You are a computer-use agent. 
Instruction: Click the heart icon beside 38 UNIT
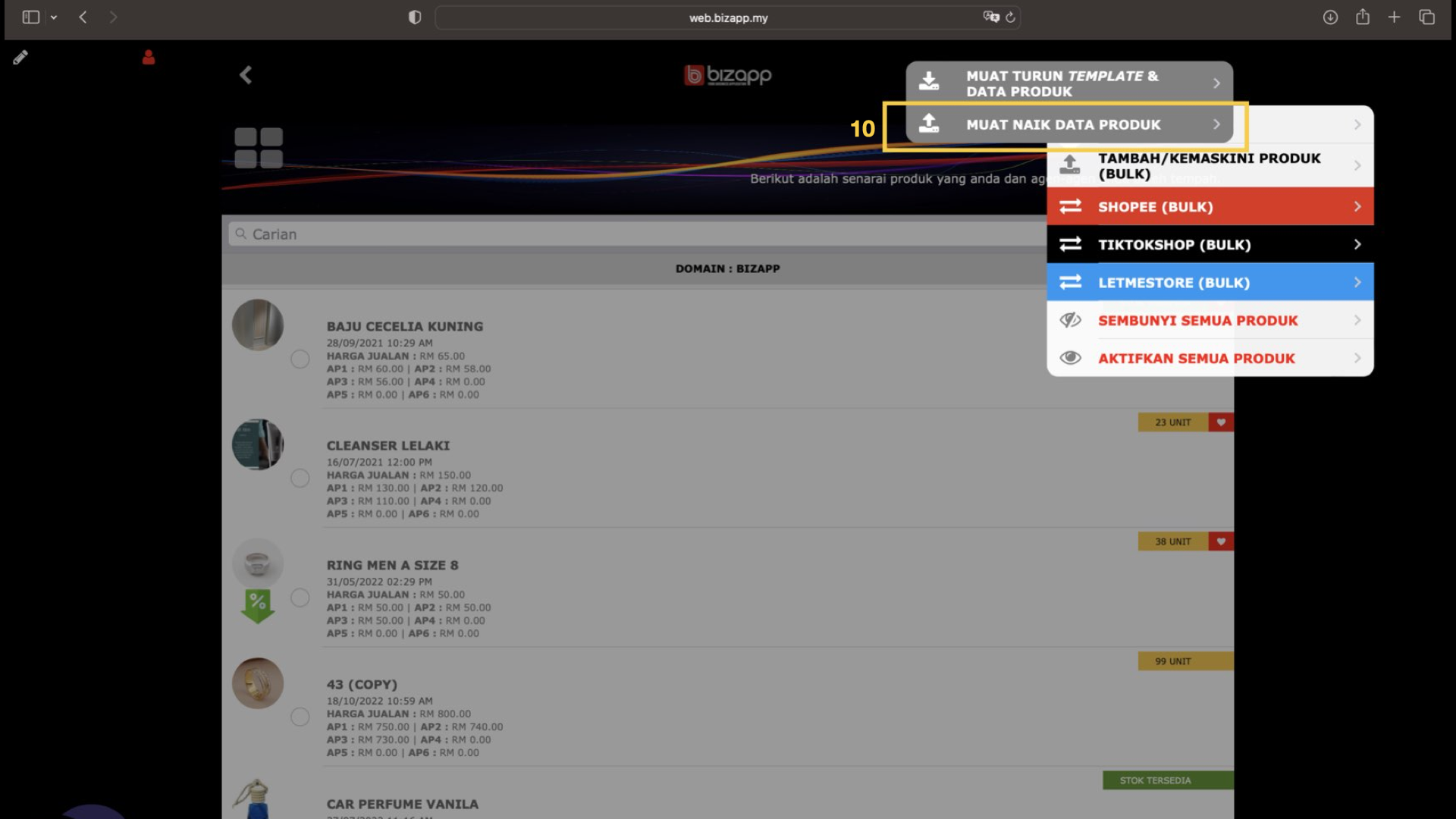pos(1221,541)
